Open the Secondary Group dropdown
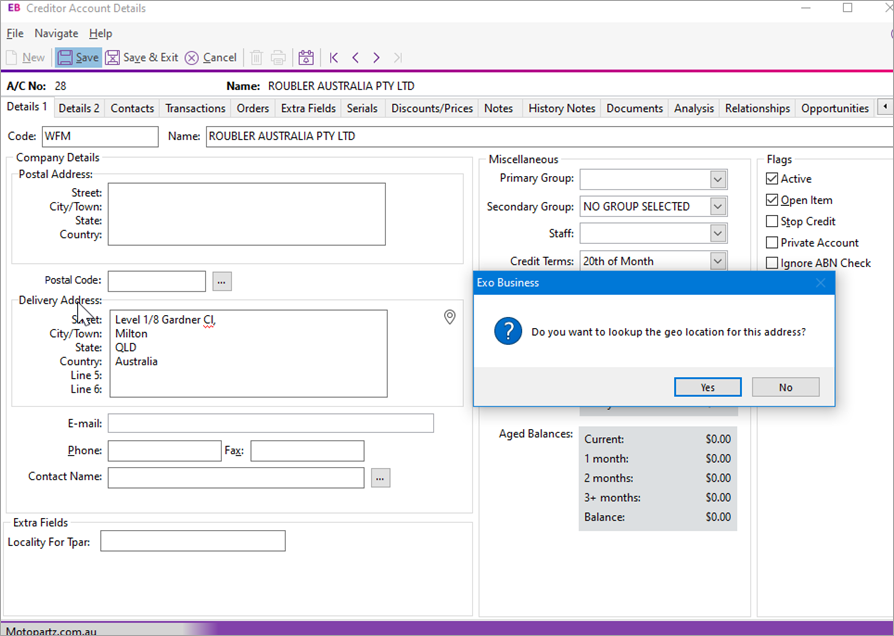Screen dimensions: 894x636 (718, 207)
